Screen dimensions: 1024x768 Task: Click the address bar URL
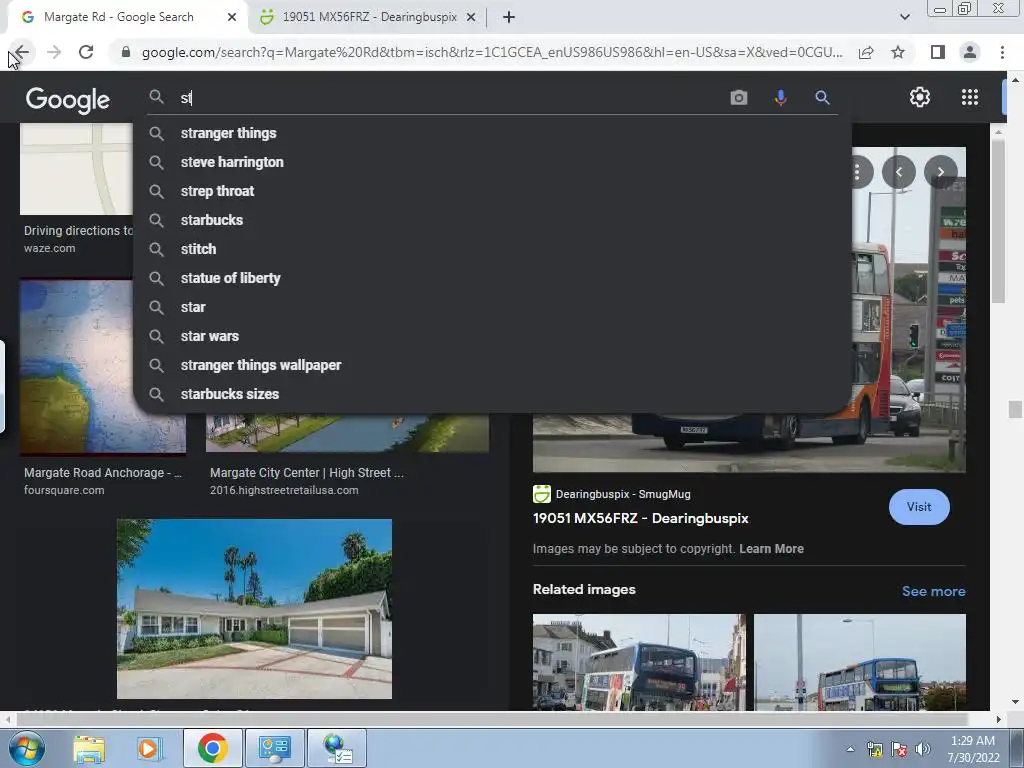(492, 52)
